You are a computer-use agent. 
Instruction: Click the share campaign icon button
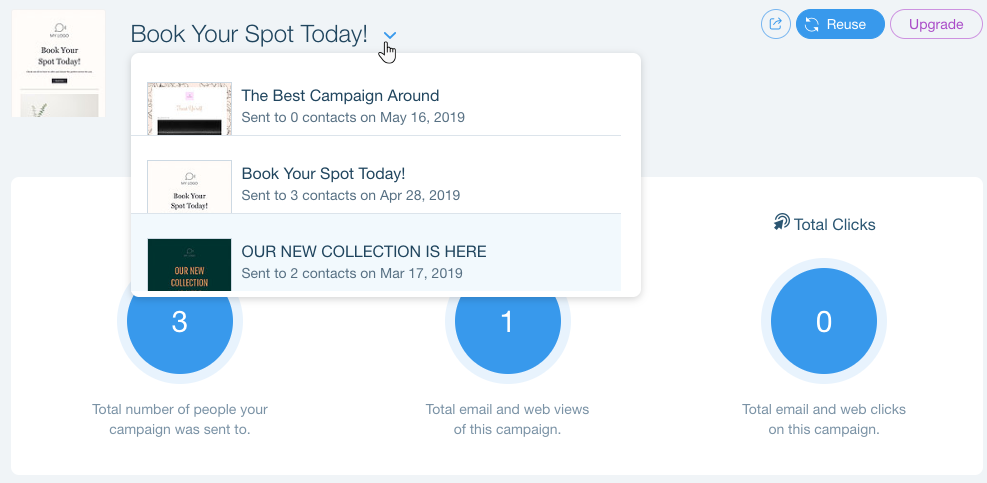pos(776,25)
